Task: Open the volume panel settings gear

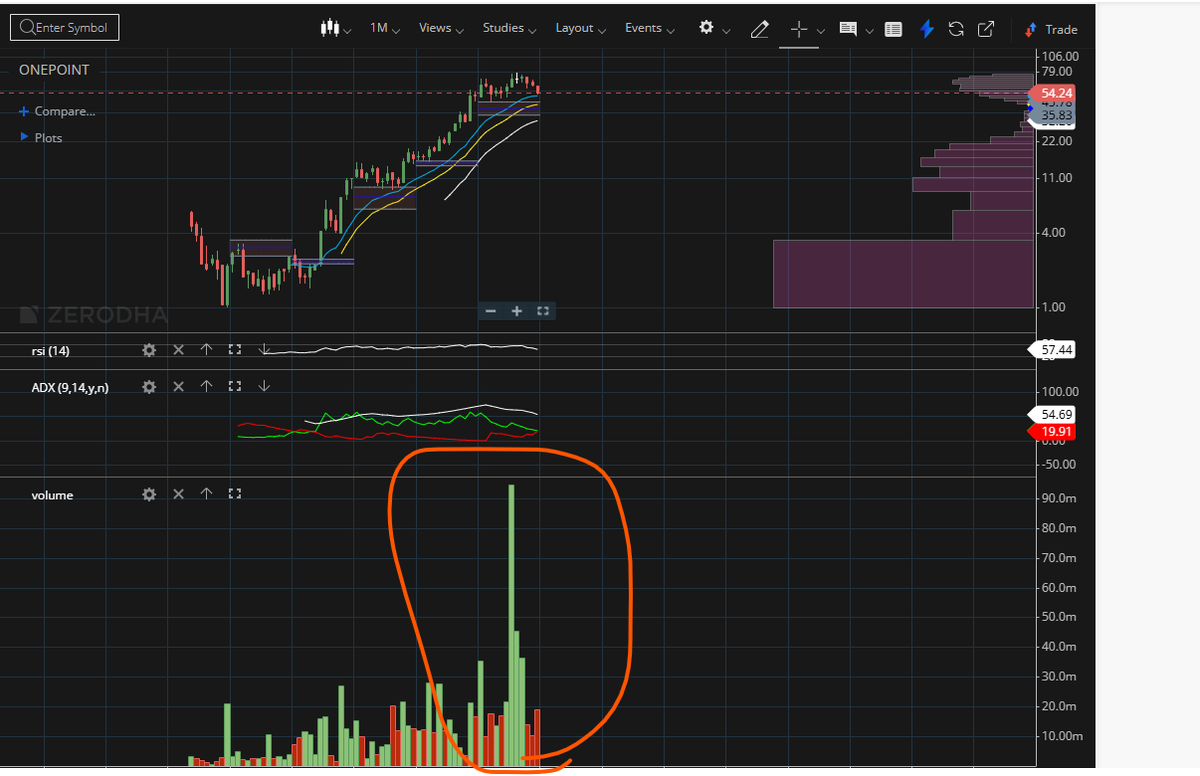Action: tap(149, 494)
